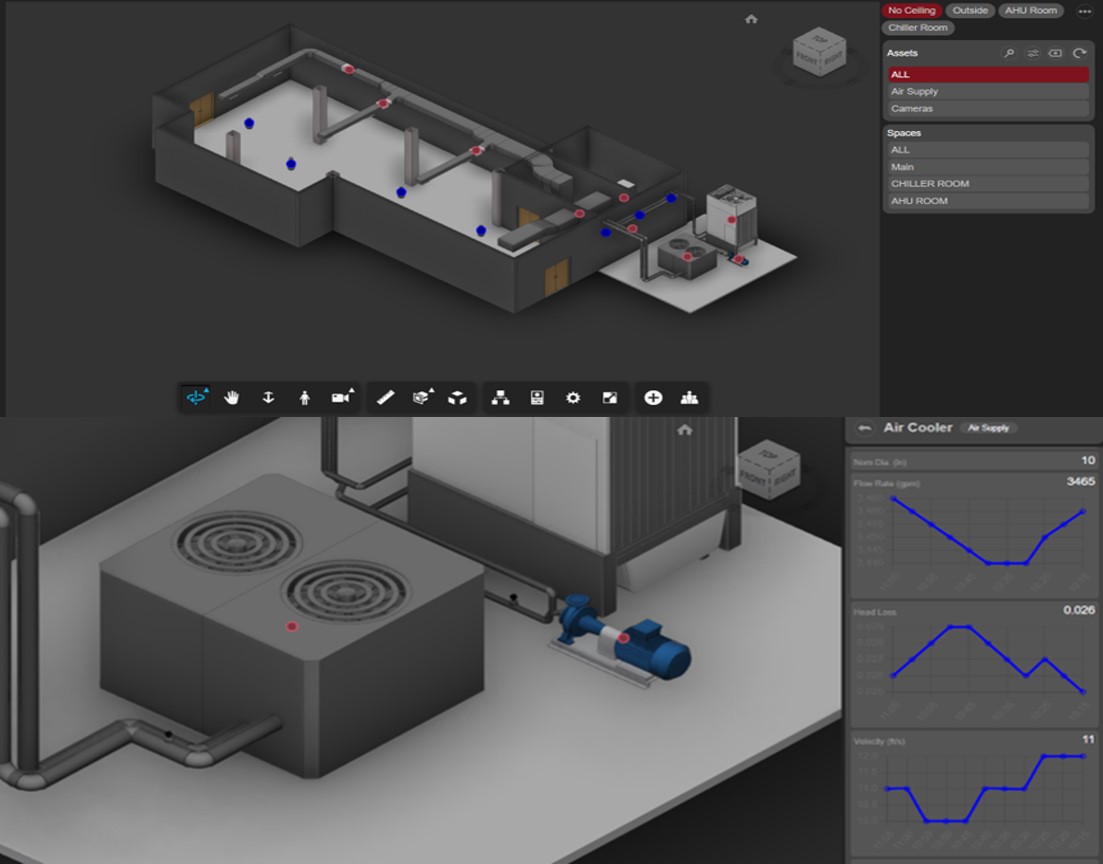The width and height of the screenshot is (1103, 864).
Task: Click the Head Loss line chart
Action: point(988,659)
